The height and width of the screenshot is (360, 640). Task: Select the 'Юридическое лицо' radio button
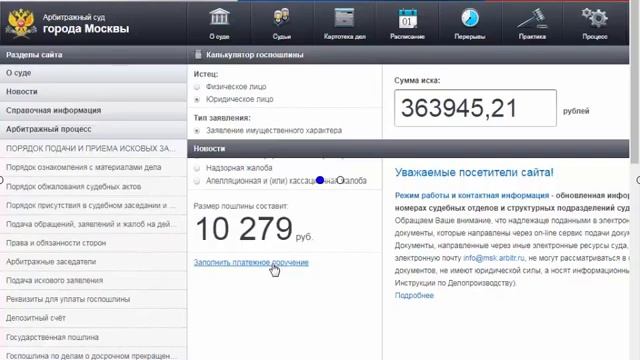[197, 100]
